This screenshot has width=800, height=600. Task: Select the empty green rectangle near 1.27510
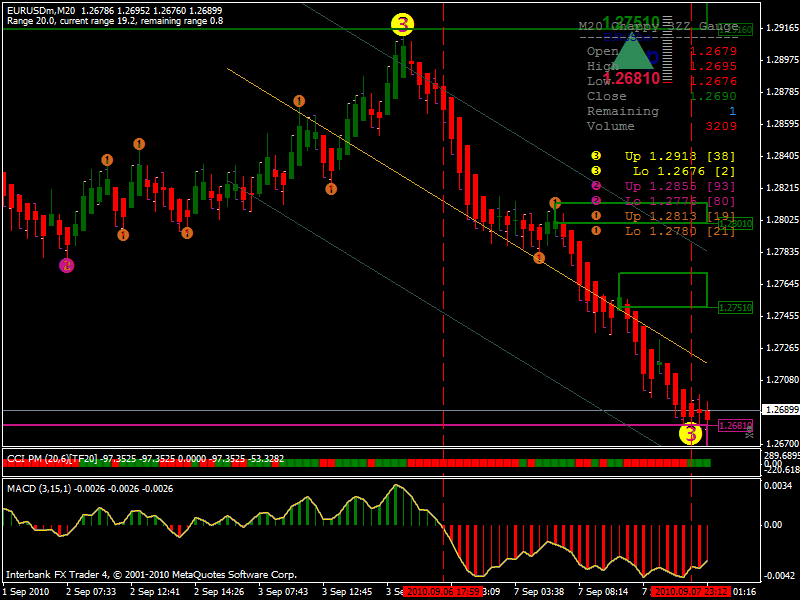[663, 289]
